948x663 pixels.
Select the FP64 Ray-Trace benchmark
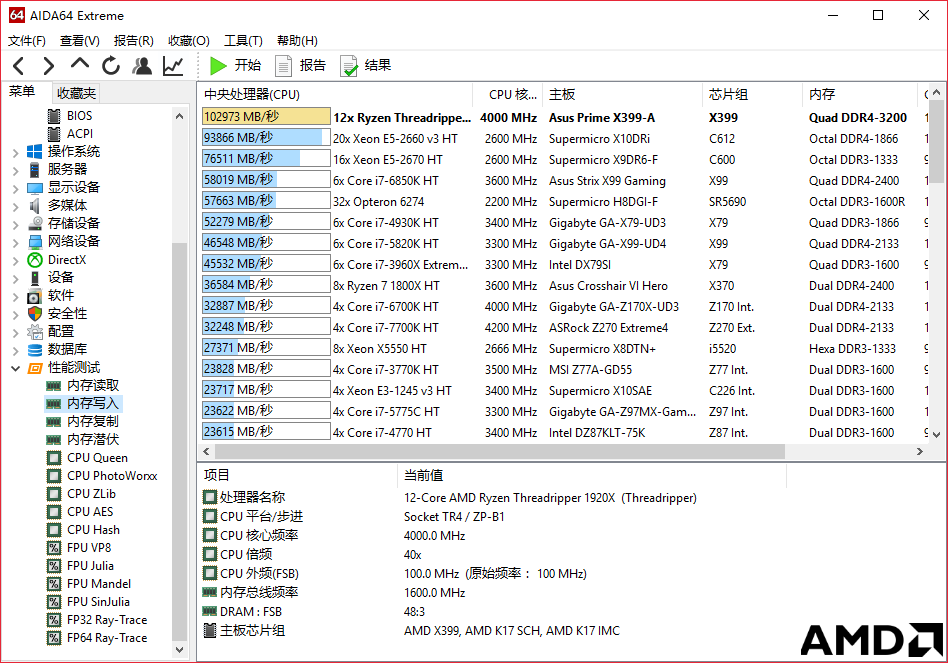107,638
